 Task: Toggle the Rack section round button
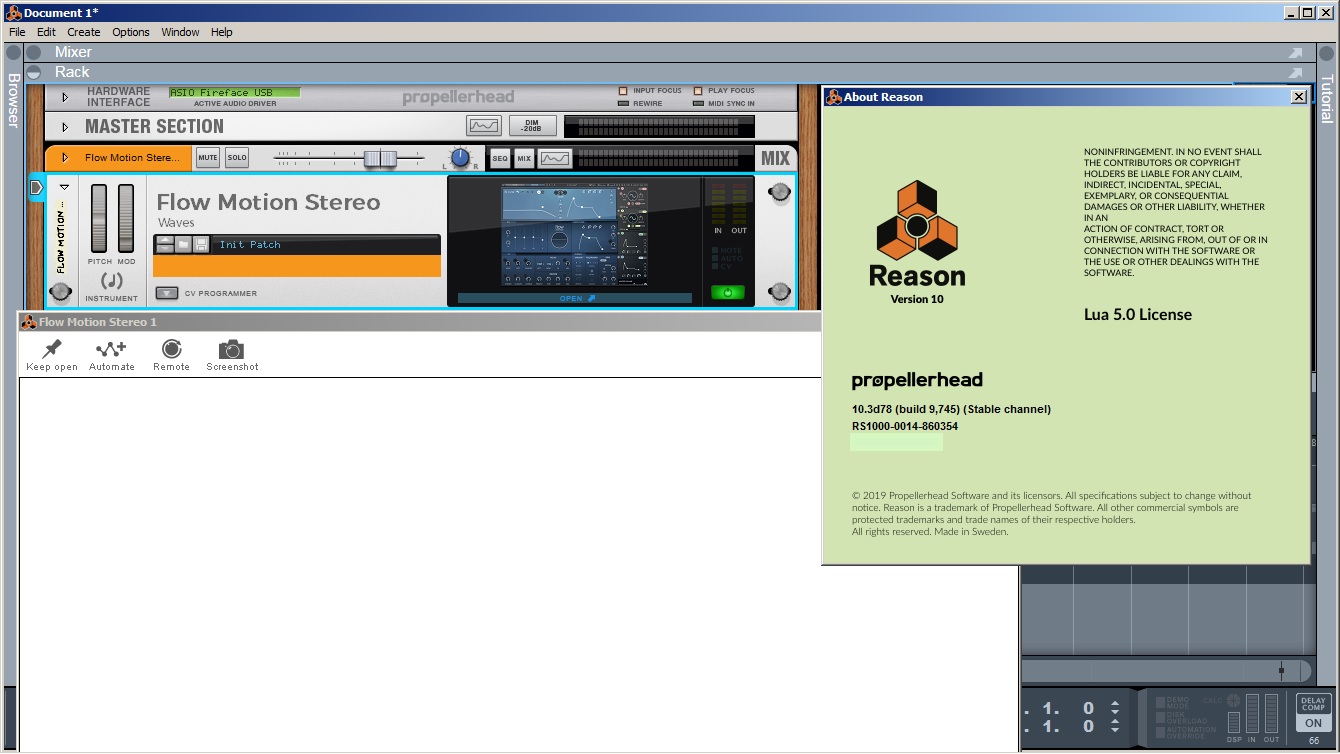click(x=34, y=72)
